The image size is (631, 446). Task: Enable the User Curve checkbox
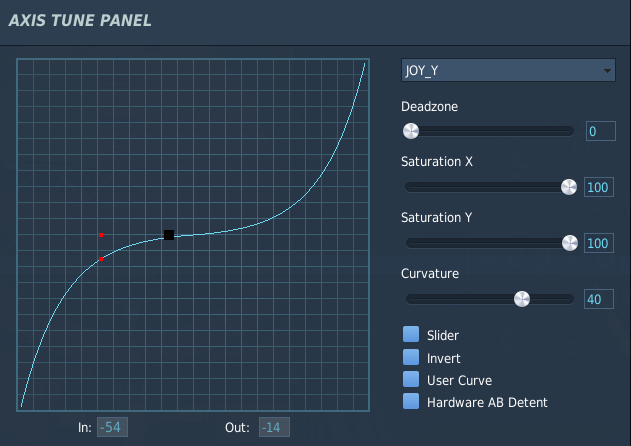pyautogui.click(x=411, y=379)
